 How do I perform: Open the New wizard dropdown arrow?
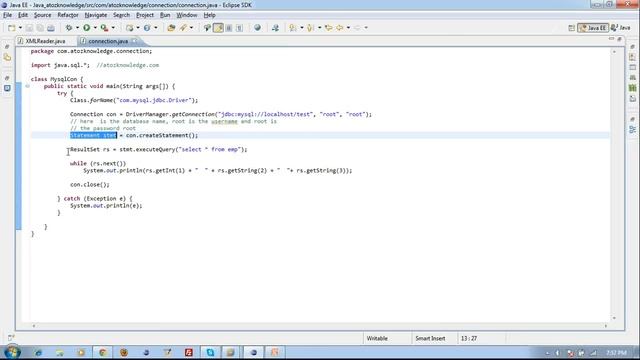click(20, 28)
